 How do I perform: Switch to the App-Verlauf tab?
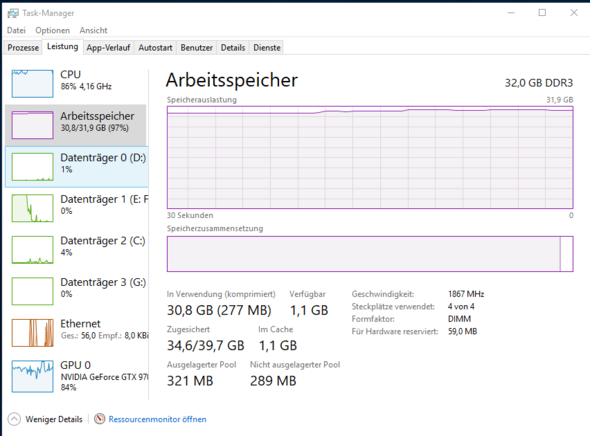[x=108, y=48]
